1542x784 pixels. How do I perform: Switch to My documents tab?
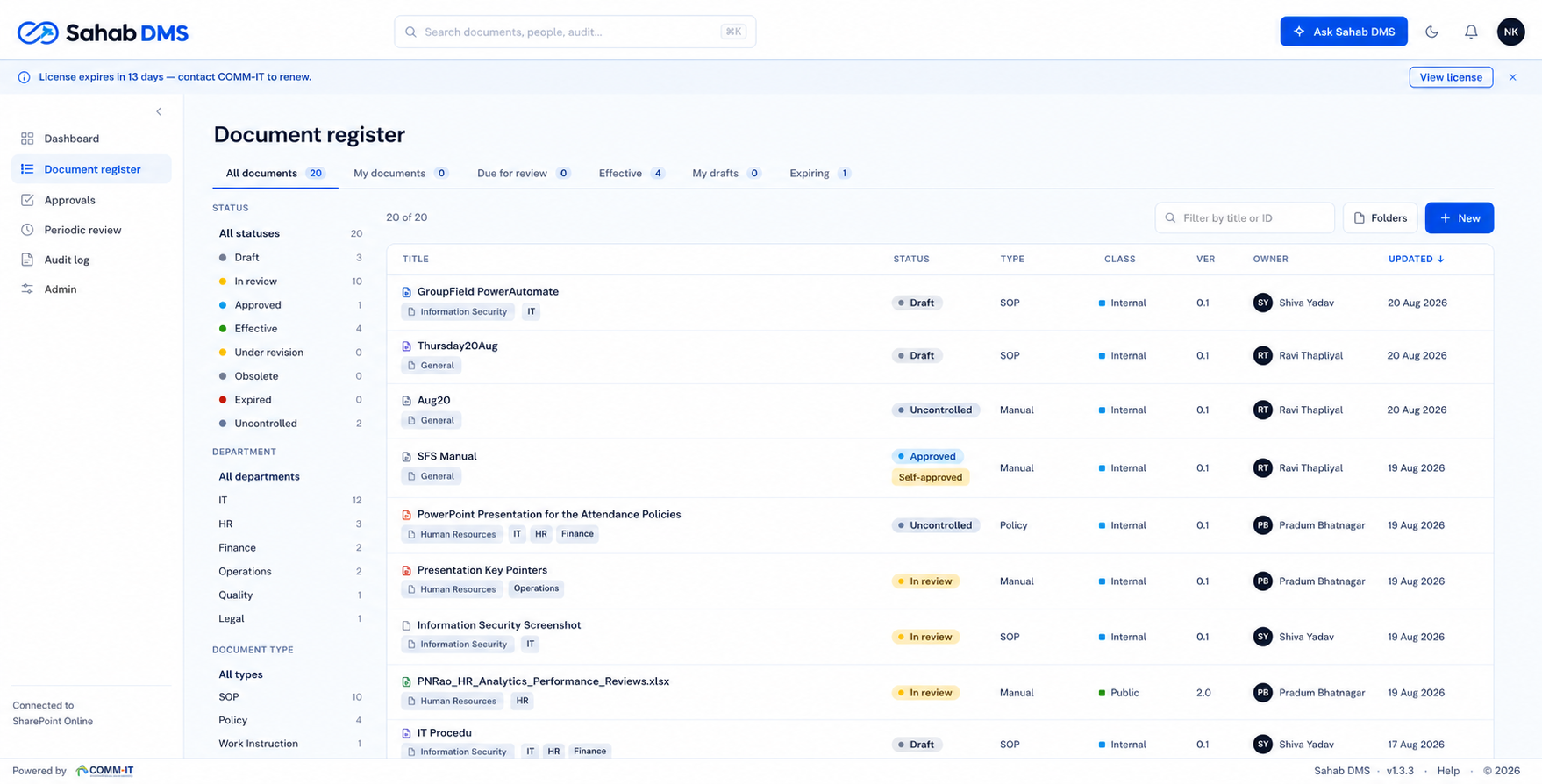[401, 173]
